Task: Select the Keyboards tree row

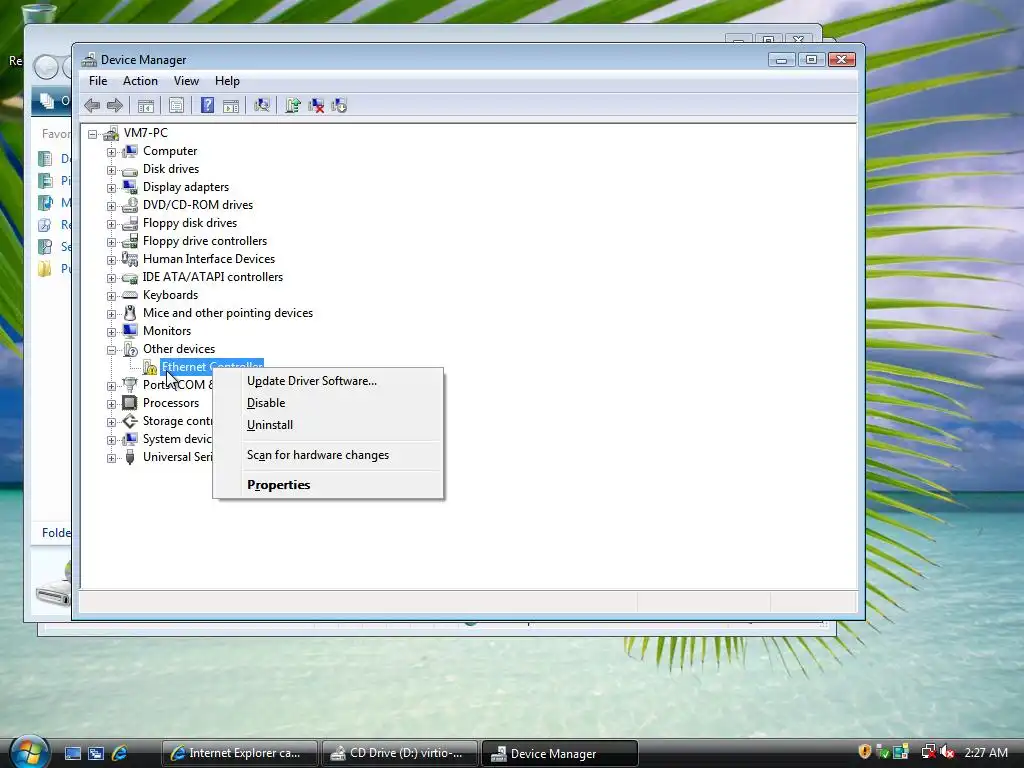Action: (170, 295)
